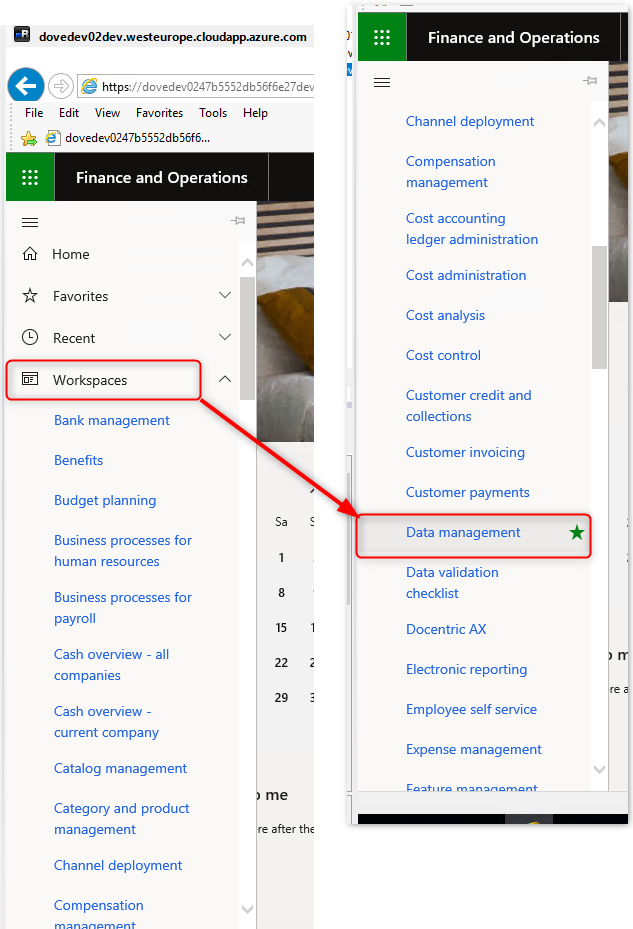This screenshot has height=929, width=633.
Task: Open Customer credit and collections
Action: pos(468,406)
